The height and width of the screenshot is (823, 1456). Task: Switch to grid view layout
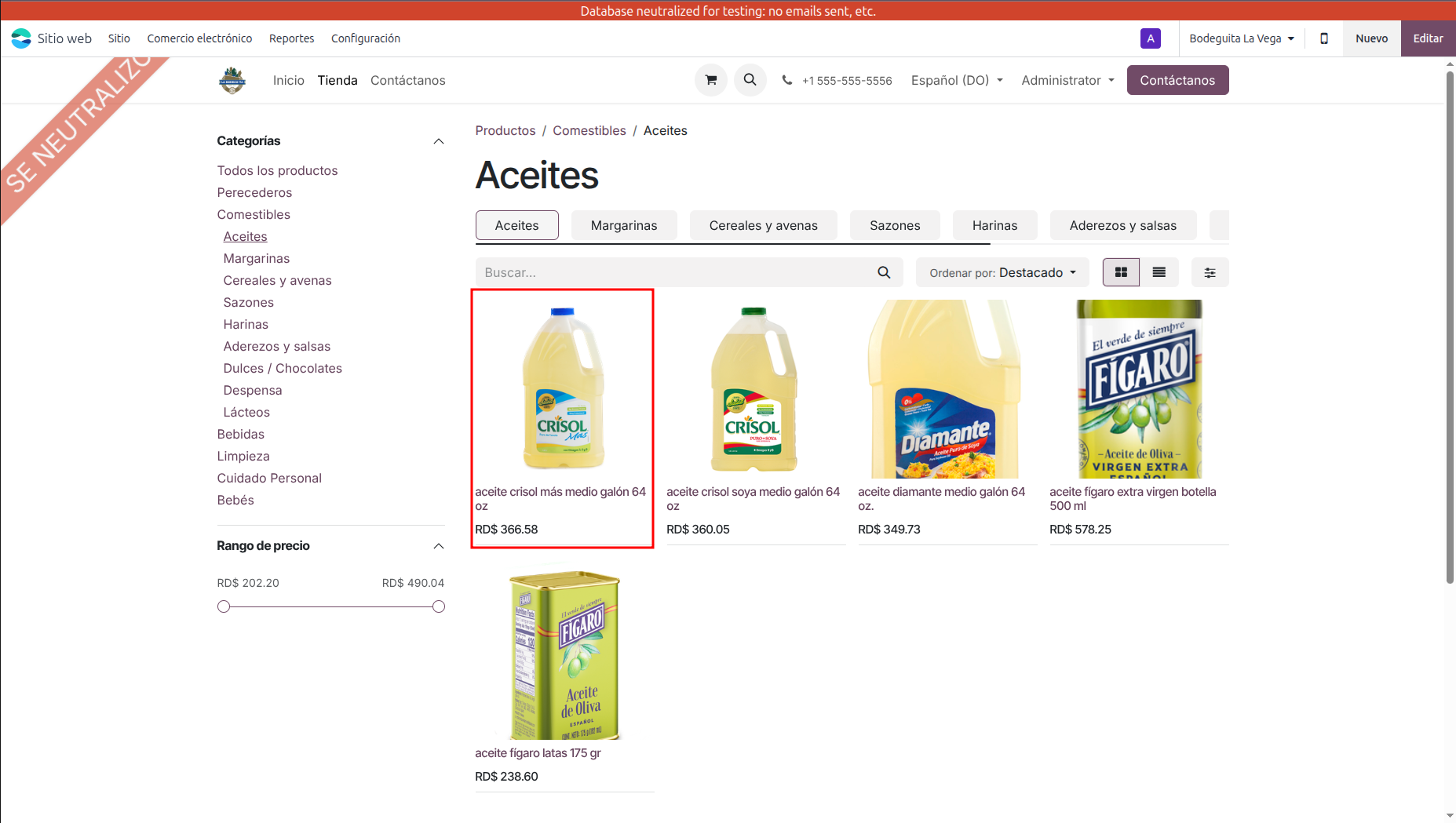coord(1121,272)
